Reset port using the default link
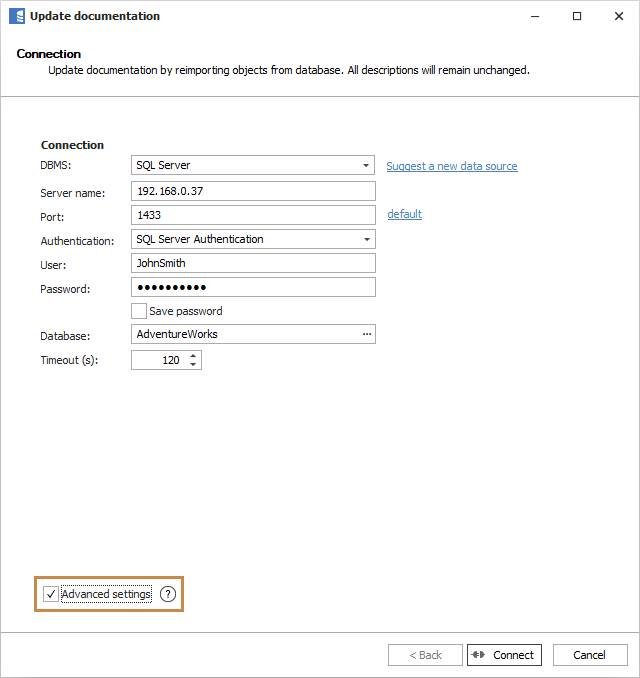This screenshot has width=640, height=678. [404, 214]
